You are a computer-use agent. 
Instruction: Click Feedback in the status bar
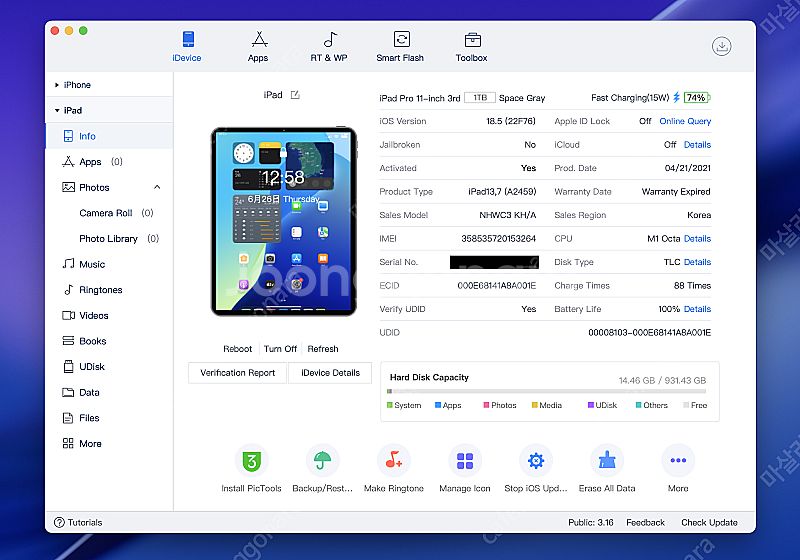click(x=645, y=522)
